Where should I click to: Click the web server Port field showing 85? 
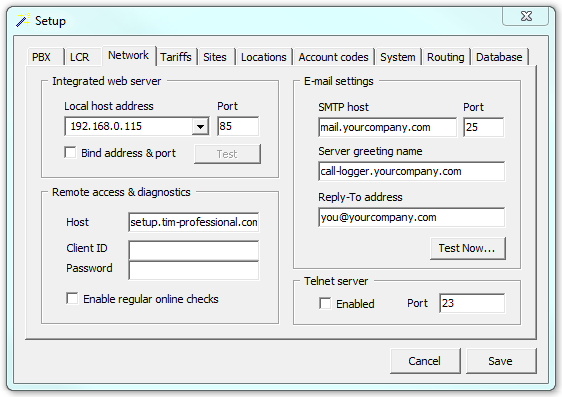click(238, 126)
